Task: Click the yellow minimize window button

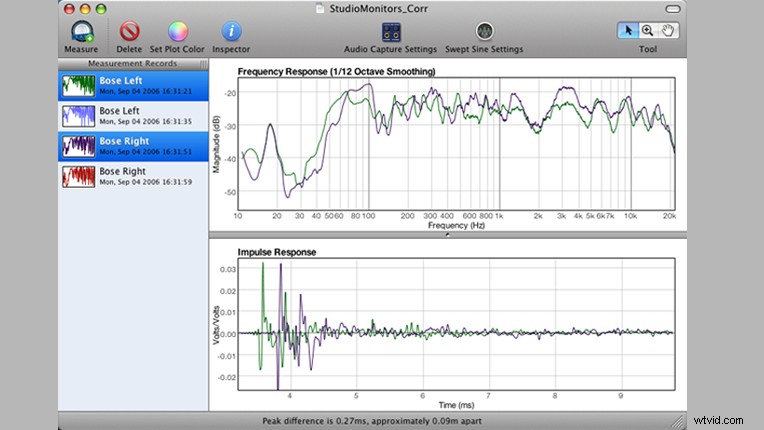Action: coord(85,9)
